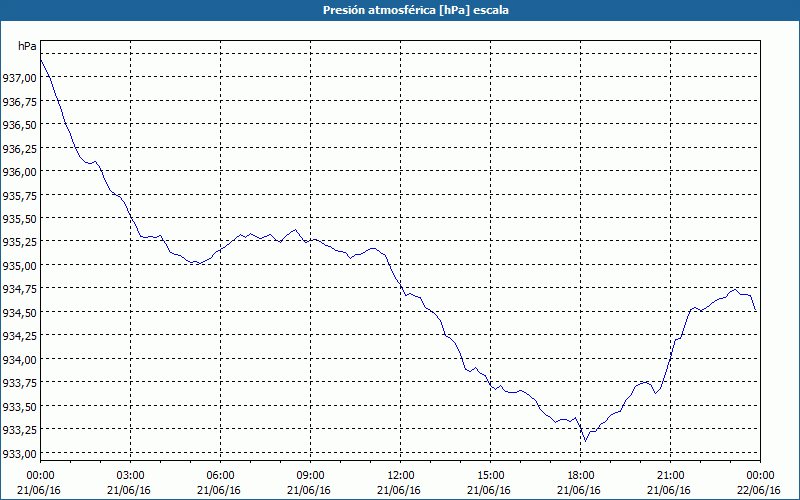Image resolution: width=800 pixels, height=500 pixels.
Task: Click the 21:00 time axis label
Action: 670,476
